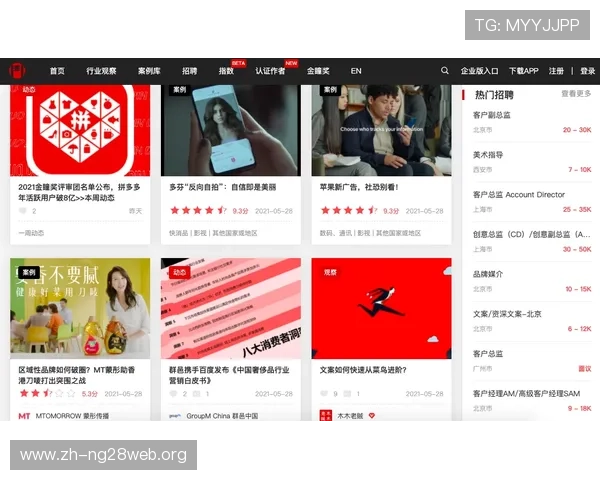Click the red site logo in navbar
600x480 pixels.
pyautogui.click(x=17, y=71)
